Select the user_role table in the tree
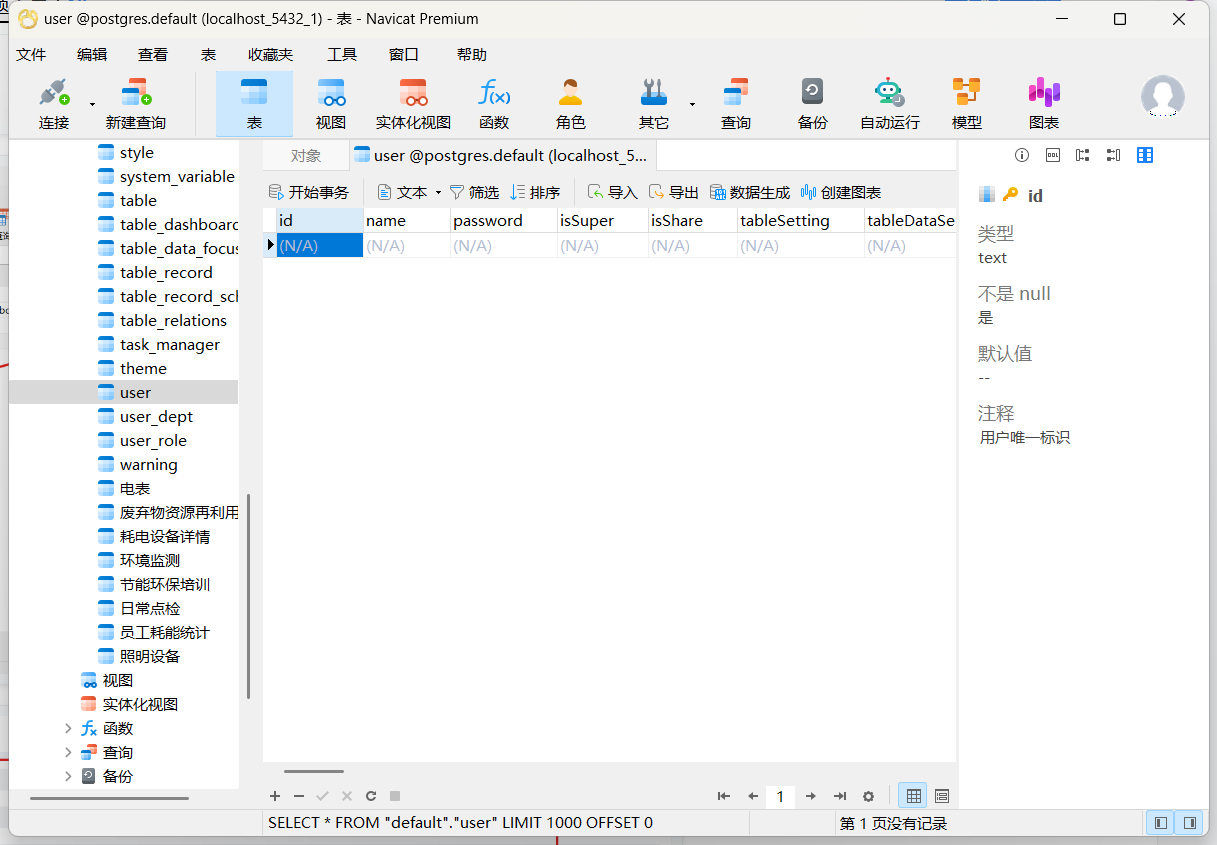Viewport: 1217px width, 845px height. point(153,441)
